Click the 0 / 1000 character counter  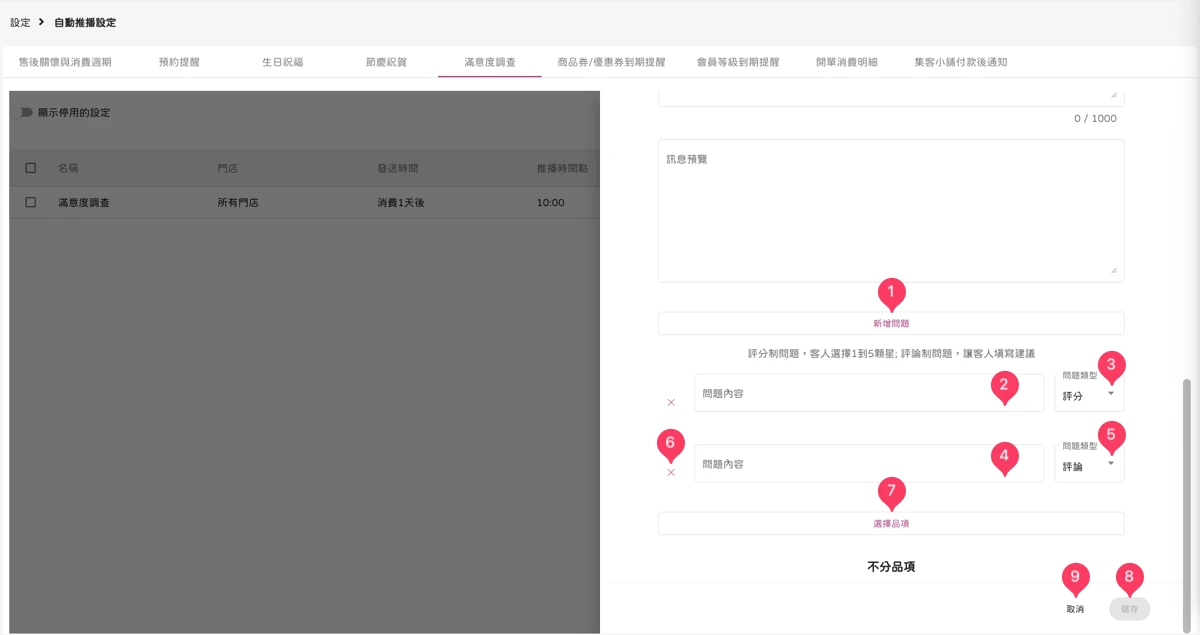coord(1095,119)
